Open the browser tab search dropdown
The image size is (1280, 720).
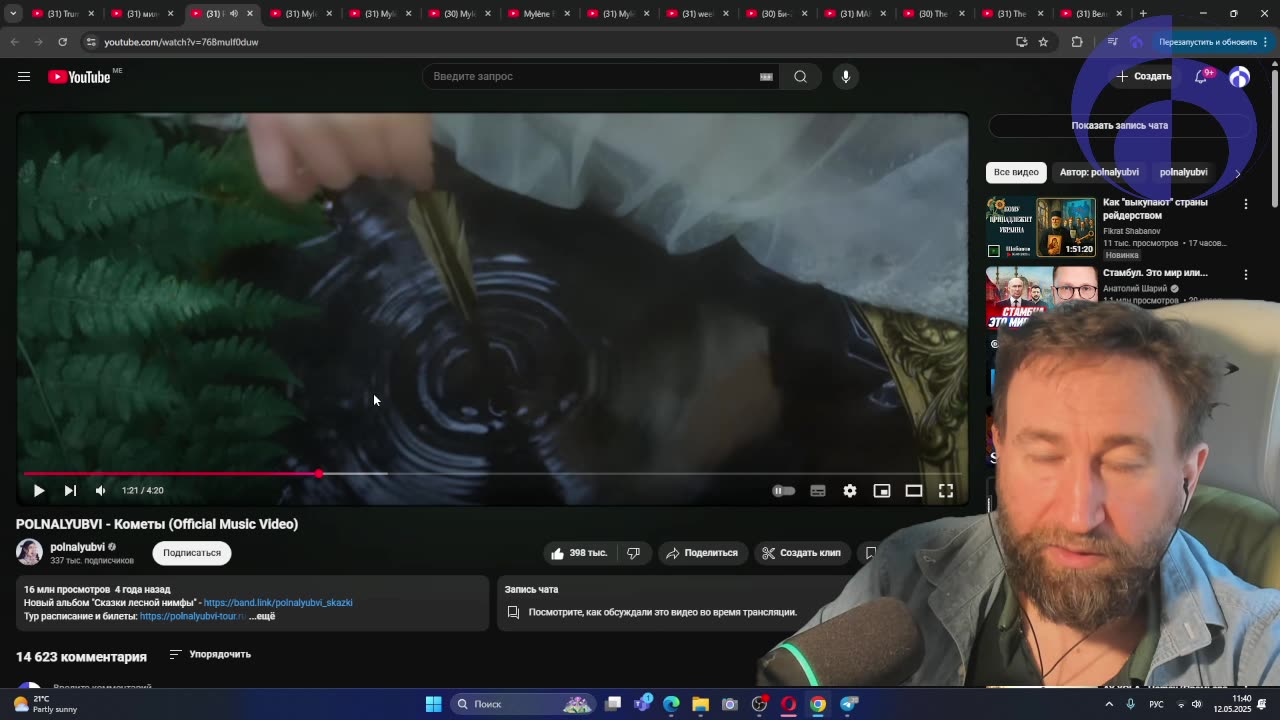click(x=13, y=13)
